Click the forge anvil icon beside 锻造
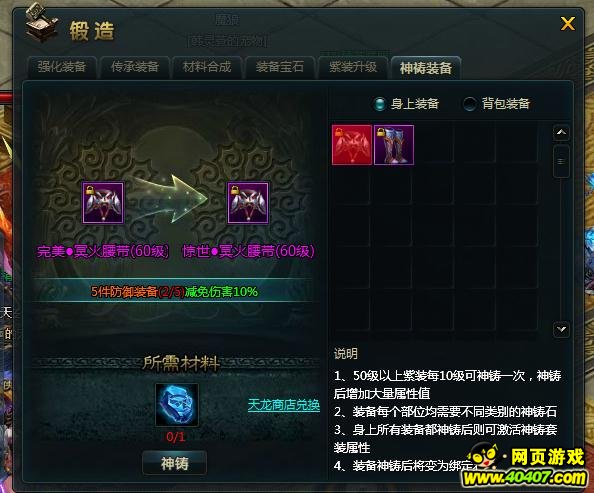594x493 pixels. point(41,24)
